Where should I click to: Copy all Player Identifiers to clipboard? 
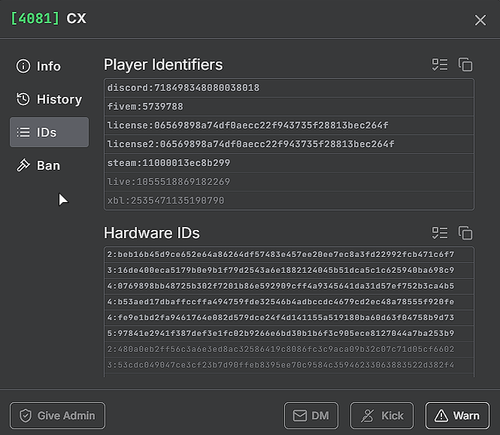click(x=465, y=65)
